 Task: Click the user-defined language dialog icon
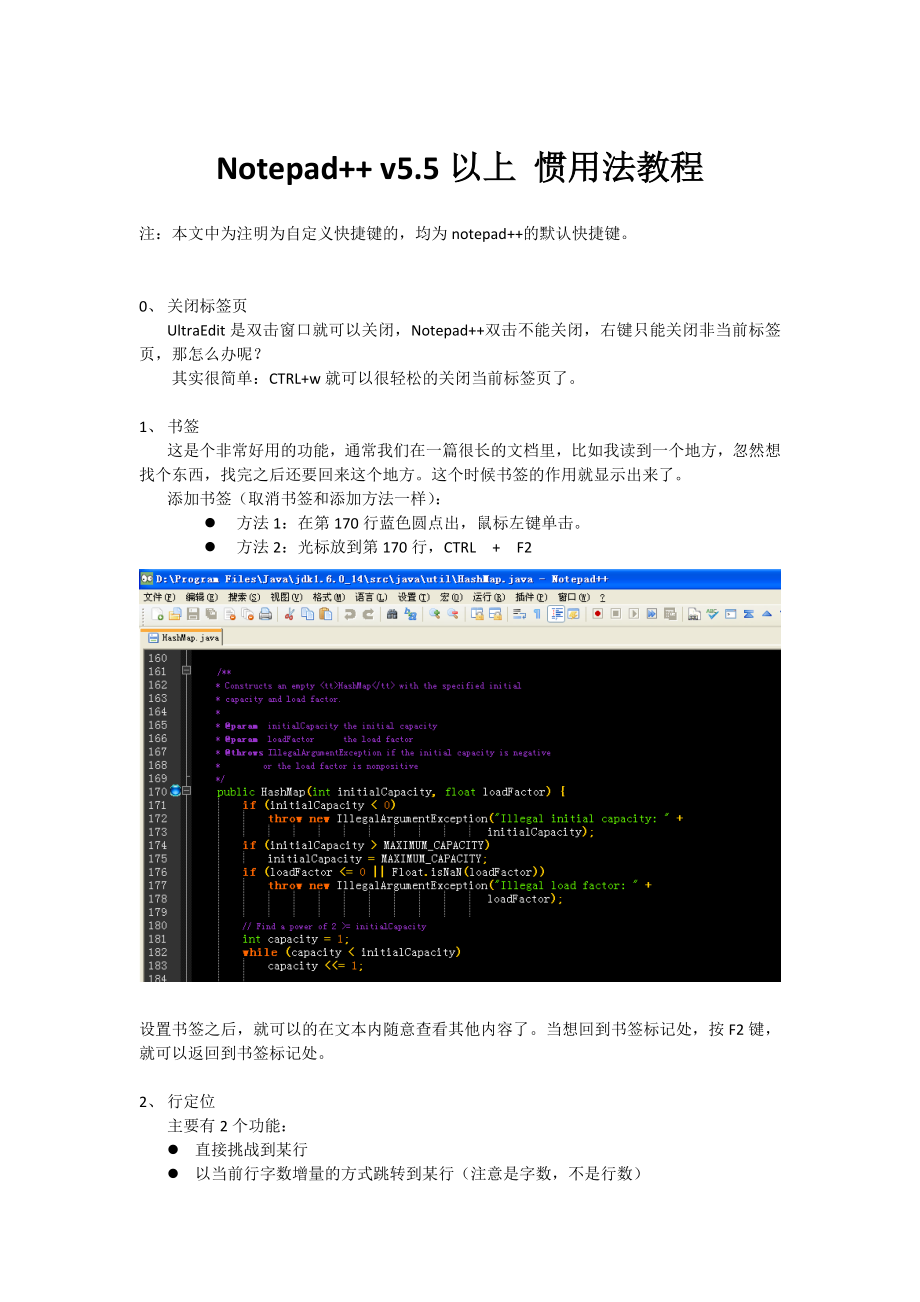pyautogui.click(x=573, y=614)
